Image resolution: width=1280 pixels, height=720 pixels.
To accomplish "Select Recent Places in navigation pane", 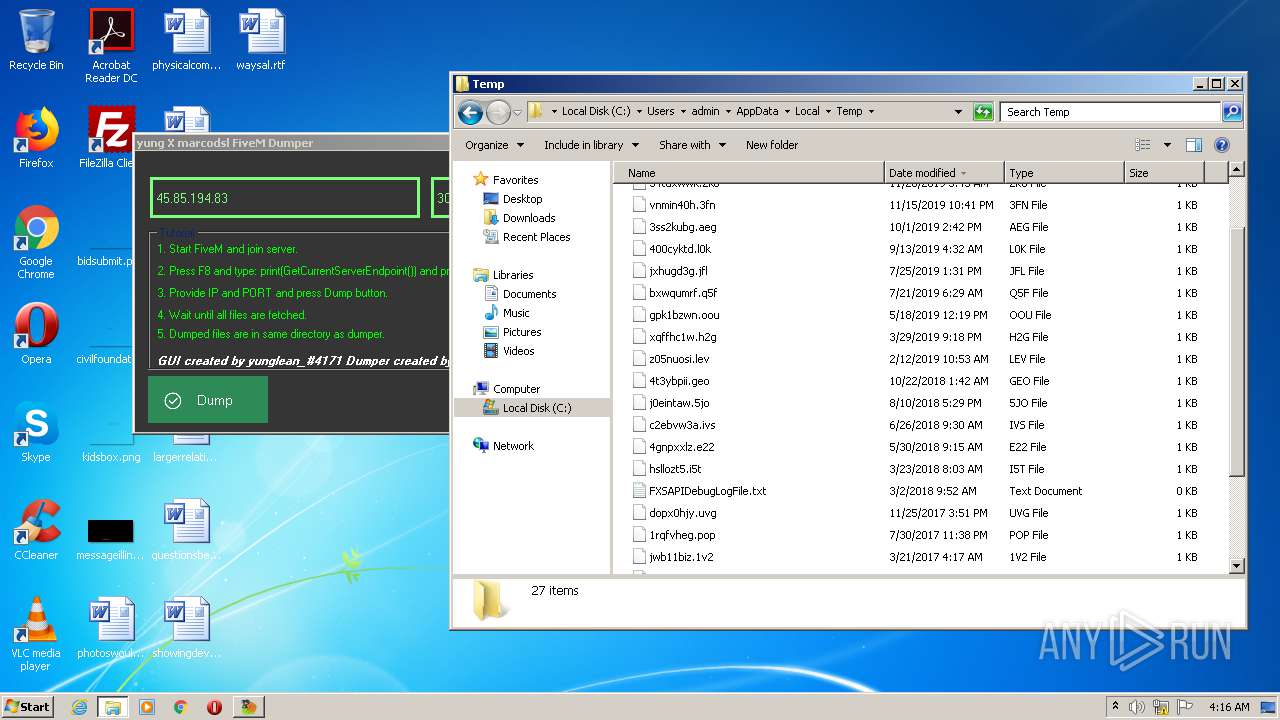I will 536,237.
